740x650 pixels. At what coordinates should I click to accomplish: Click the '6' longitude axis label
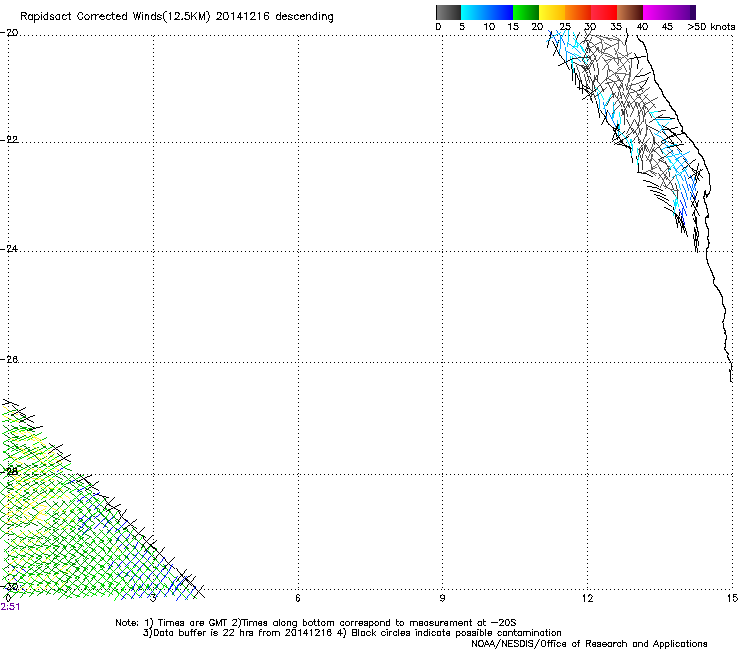[x=298, y=599]
